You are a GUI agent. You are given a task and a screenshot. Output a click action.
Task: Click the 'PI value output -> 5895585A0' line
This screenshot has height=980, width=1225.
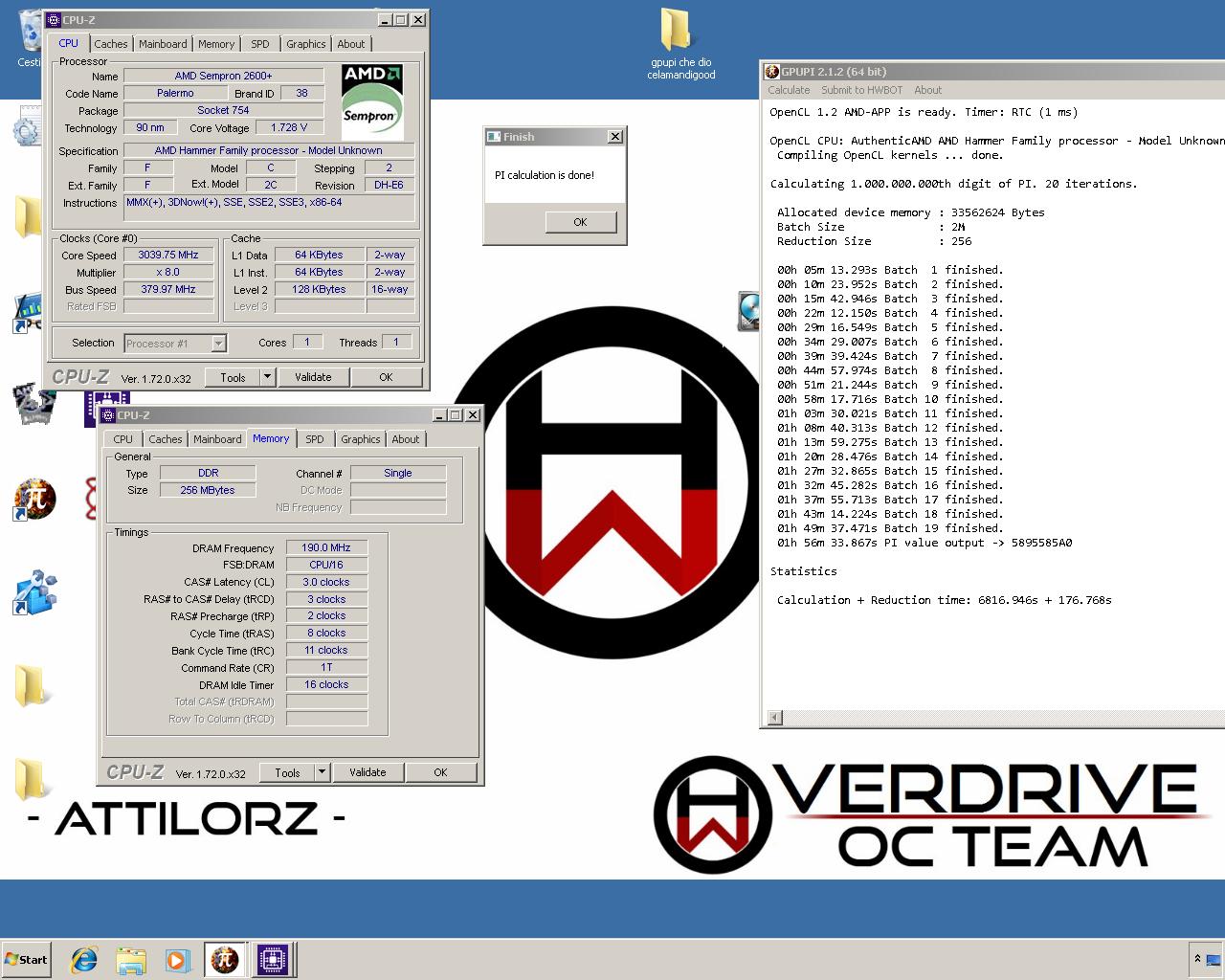(x=924, y=543)
